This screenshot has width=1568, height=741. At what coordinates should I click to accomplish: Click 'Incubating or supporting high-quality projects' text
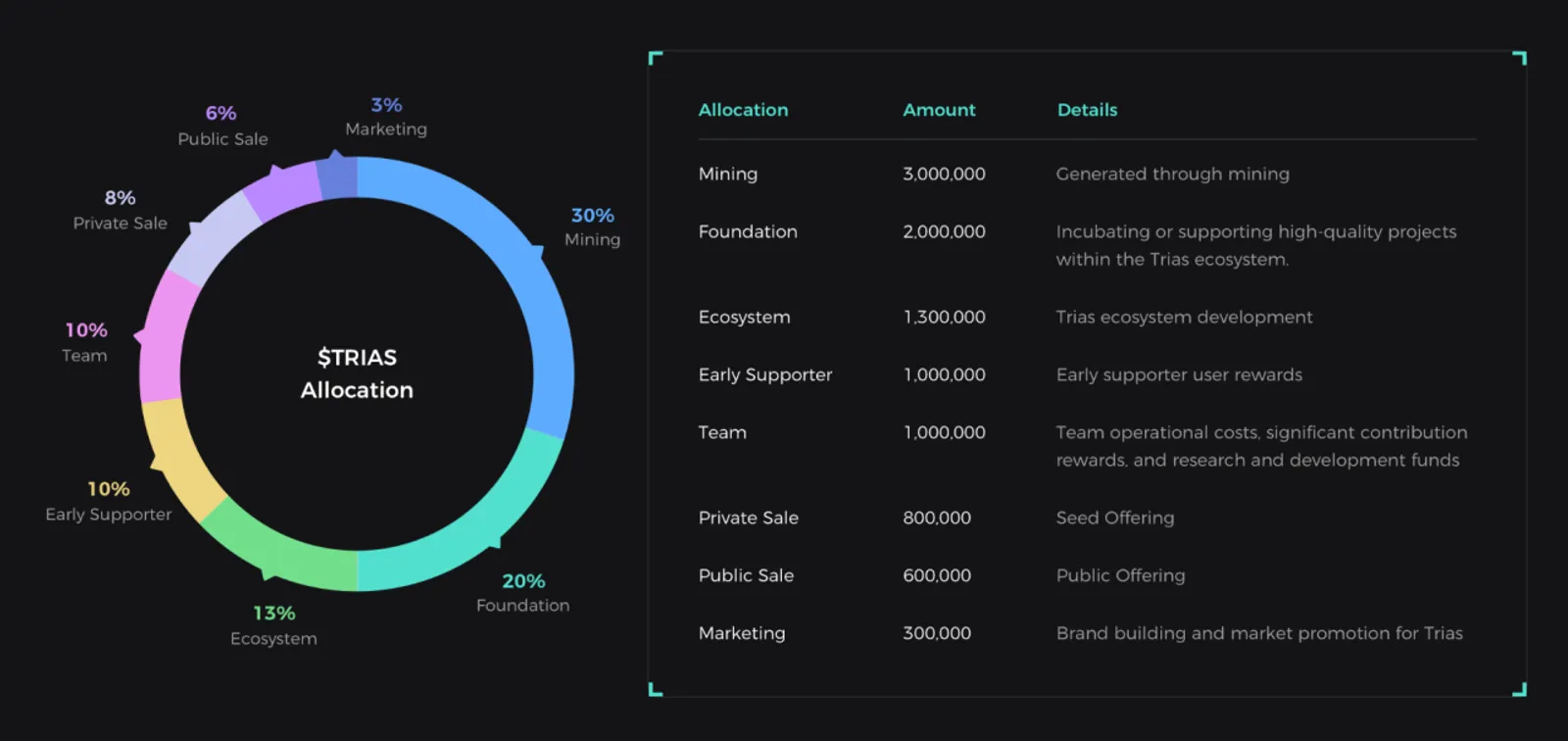point(1255,231)
